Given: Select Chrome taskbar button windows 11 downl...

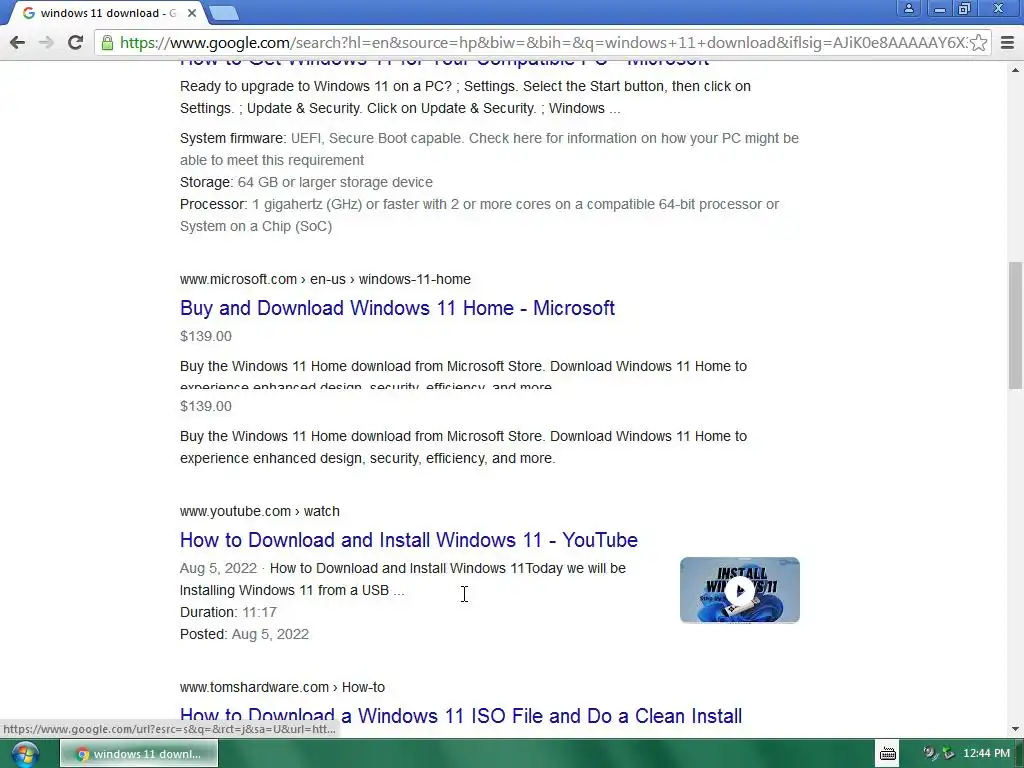Looking at the screenshot, I should (139, 754).
